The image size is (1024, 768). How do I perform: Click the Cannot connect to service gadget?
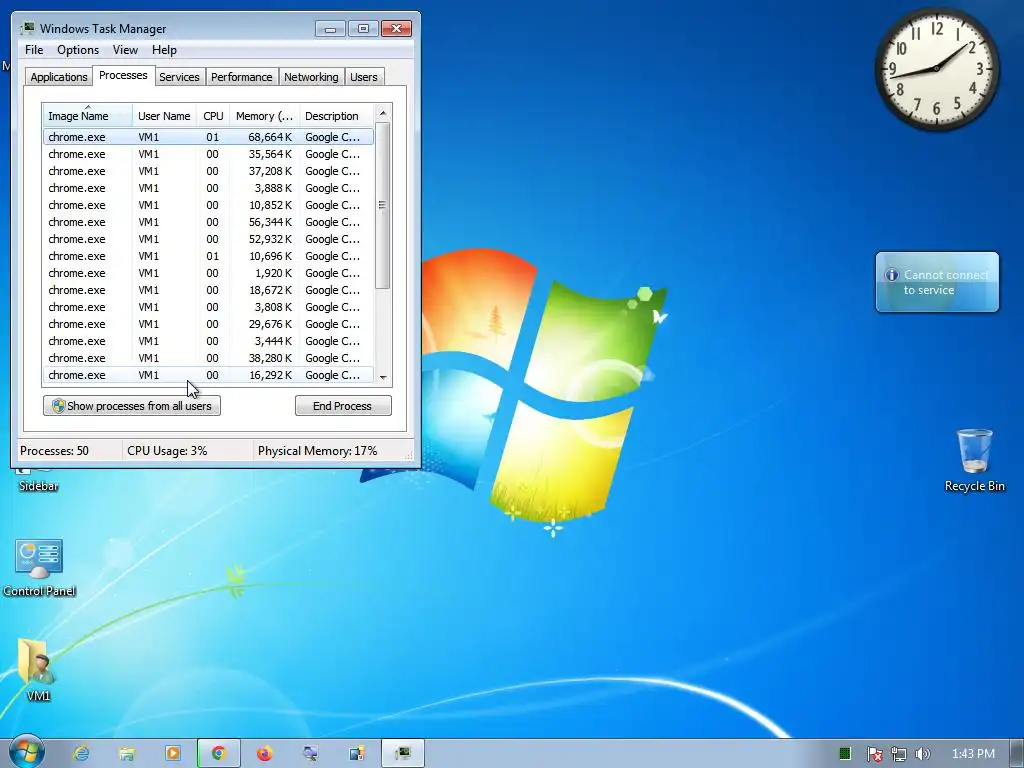pos(937,282)
